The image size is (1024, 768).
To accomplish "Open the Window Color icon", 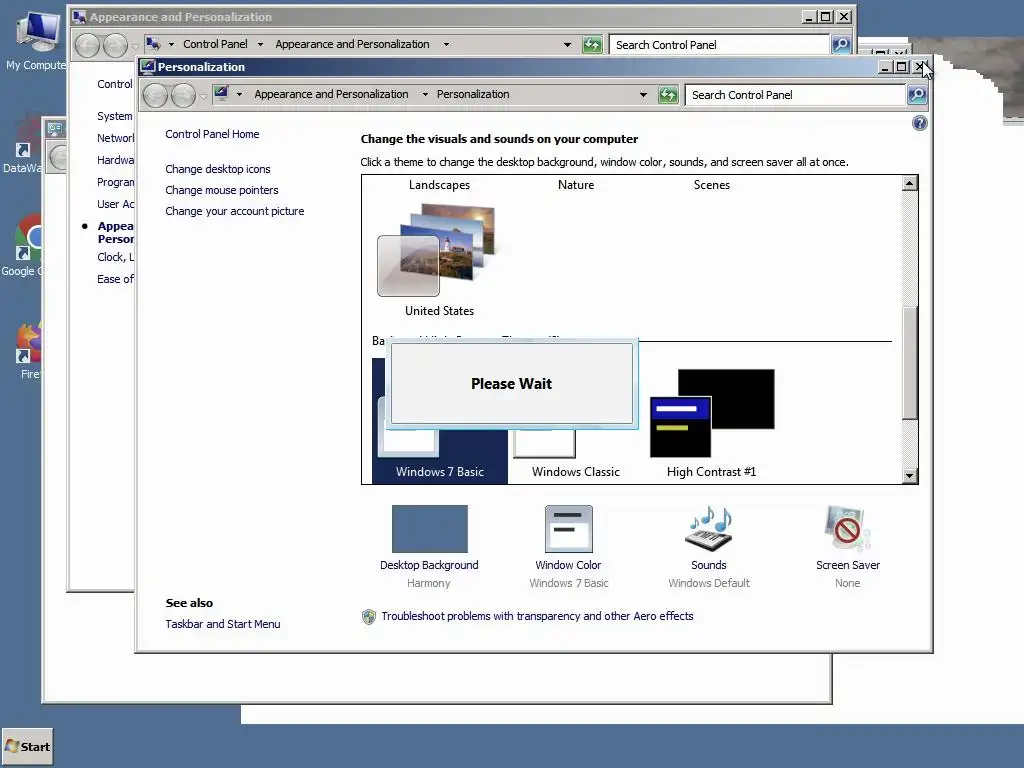I will 569,529.
